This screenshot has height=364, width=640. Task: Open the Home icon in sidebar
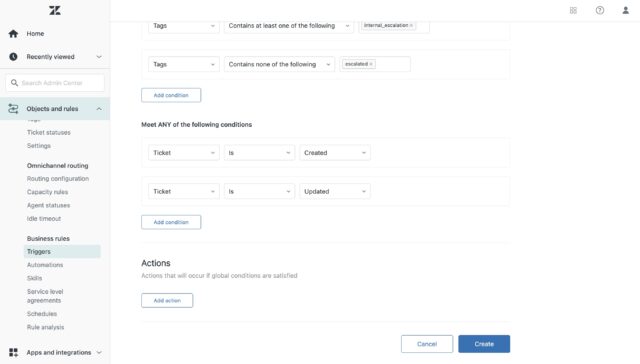(x=13, y=34)
